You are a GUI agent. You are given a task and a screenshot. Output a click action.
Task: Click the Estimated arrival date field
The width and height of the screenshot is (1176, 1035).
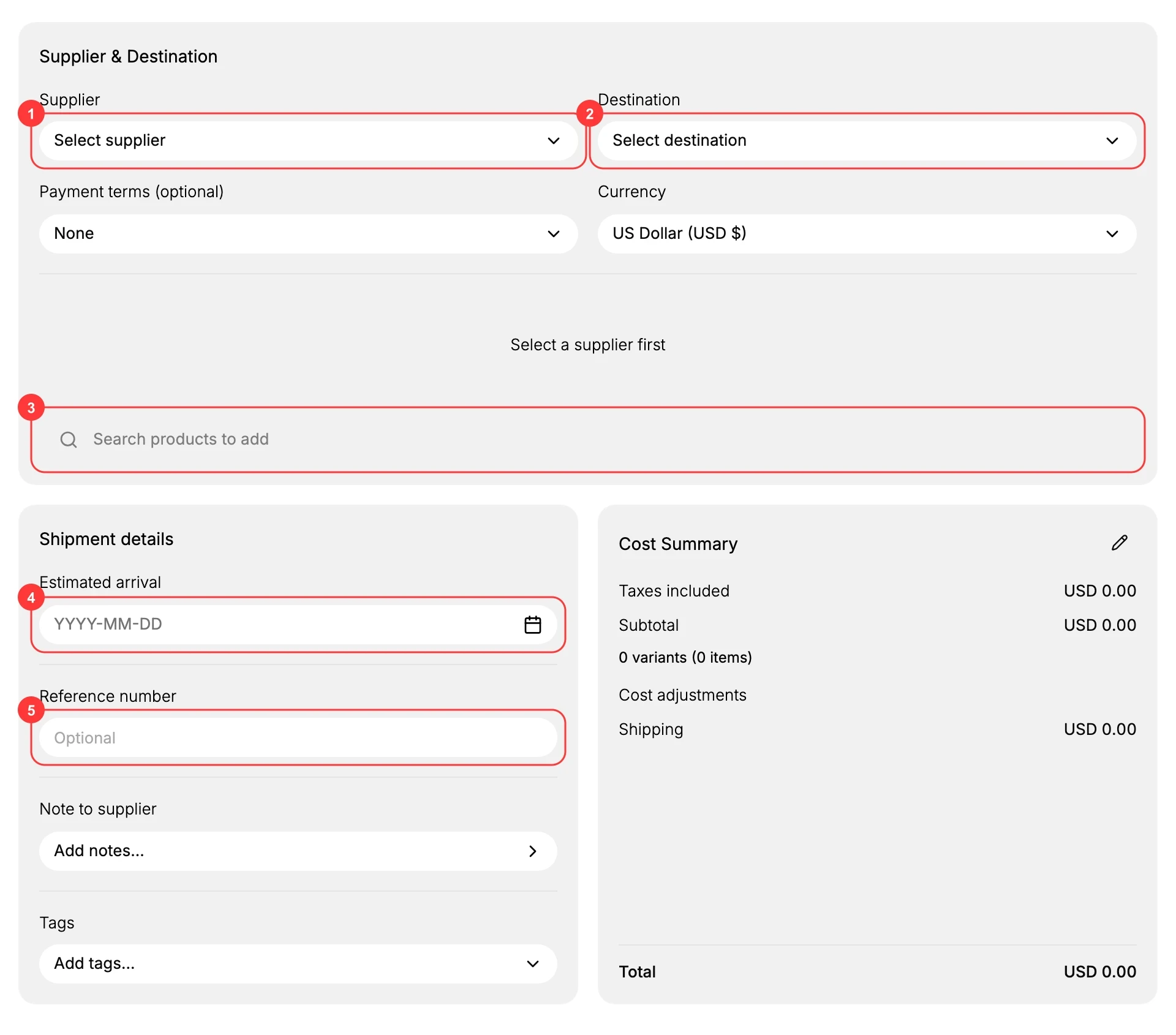click(298, 624)
